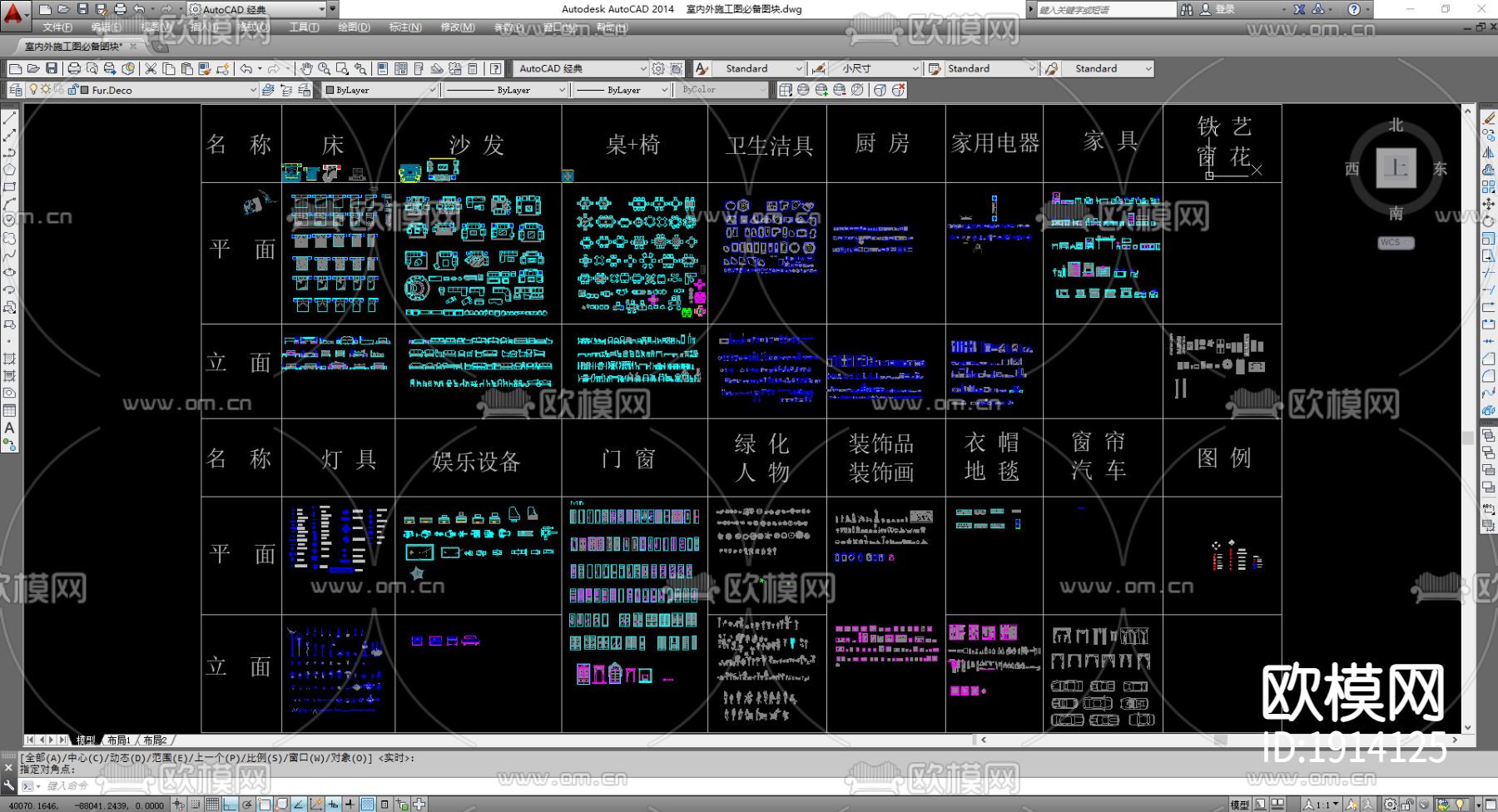Click the Table Style icon

pos(935,68)
